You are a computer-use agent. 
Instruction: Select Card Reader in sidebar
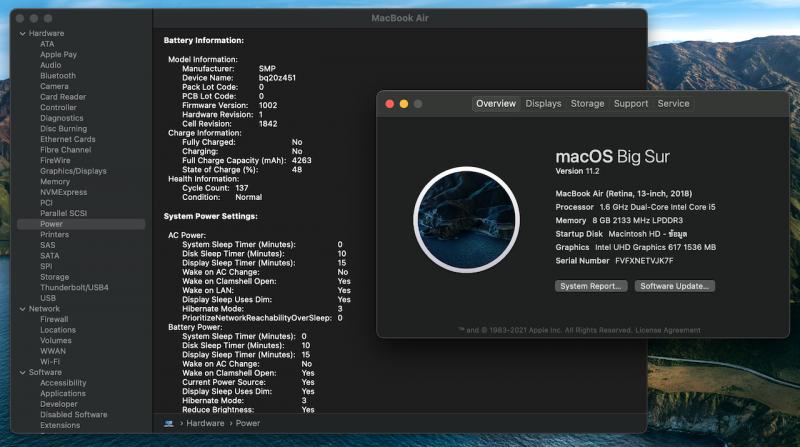[x=63, y=97]
